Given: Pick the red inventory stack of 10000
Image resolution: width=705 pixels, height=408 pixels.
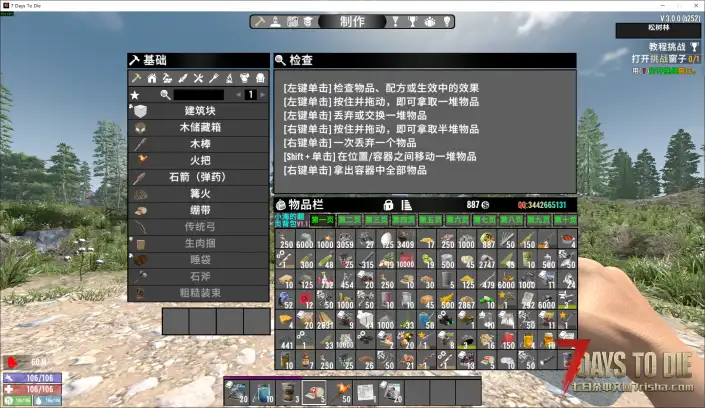Looking at the screenshot, I should click(x=406, y=260).
